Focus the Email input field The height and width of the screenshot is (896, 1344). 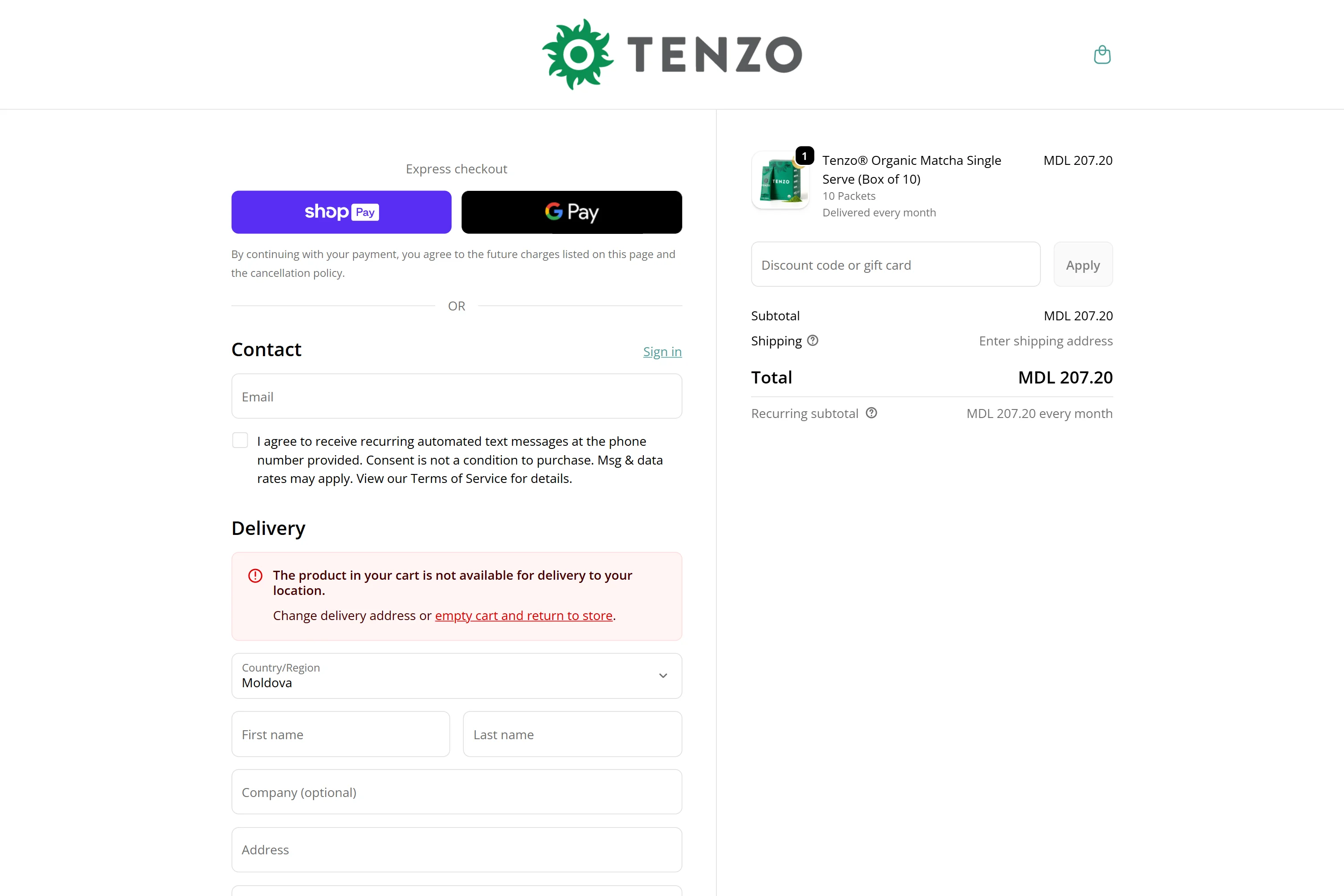click(457, 396)
